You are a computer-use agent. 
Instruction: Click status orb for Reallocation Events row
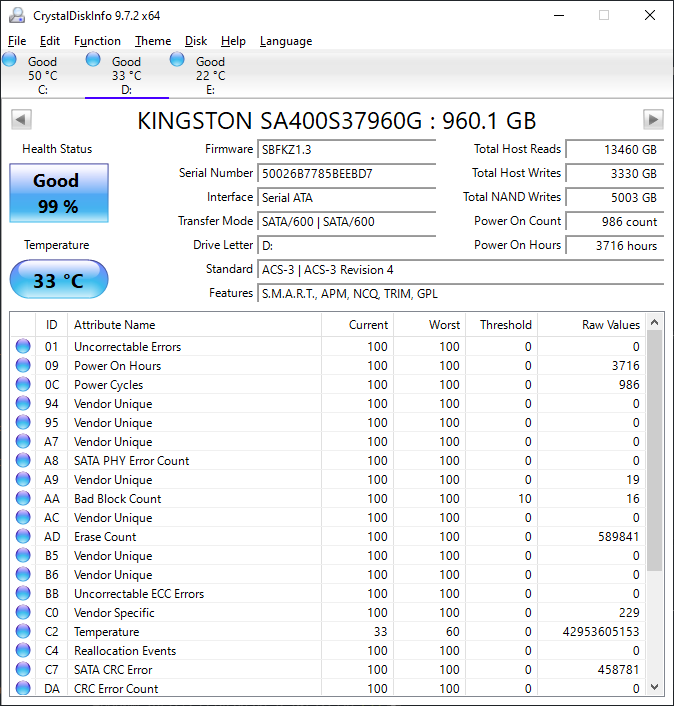[23, 650]
